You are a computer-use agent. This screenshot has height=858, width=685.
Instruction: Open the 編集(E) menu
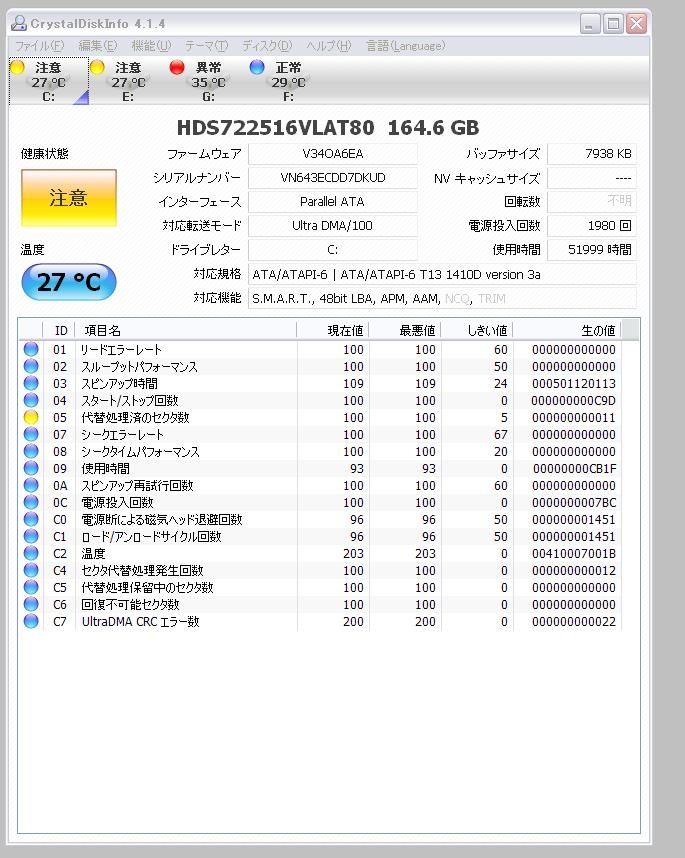pyautogui.click(x=97, y=46)
